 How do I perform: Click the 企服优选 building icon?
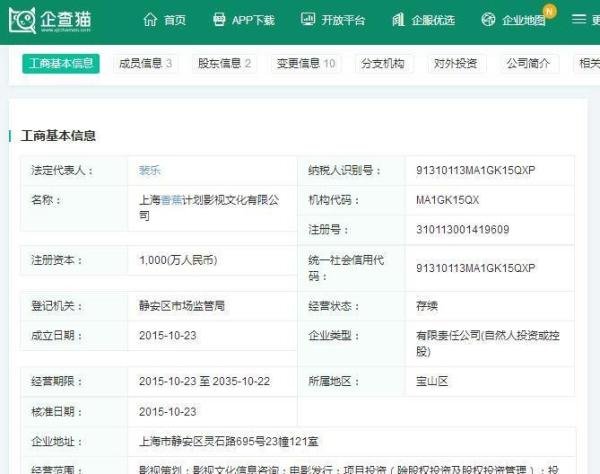pyautogui.click(x=398, y=19)
